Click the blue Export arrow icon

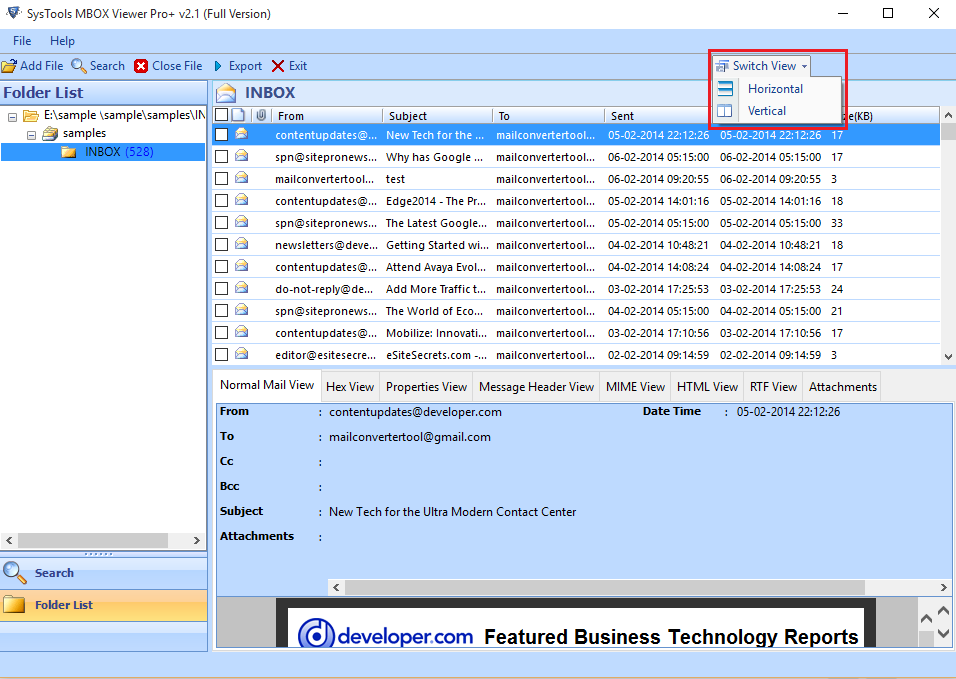218,66
